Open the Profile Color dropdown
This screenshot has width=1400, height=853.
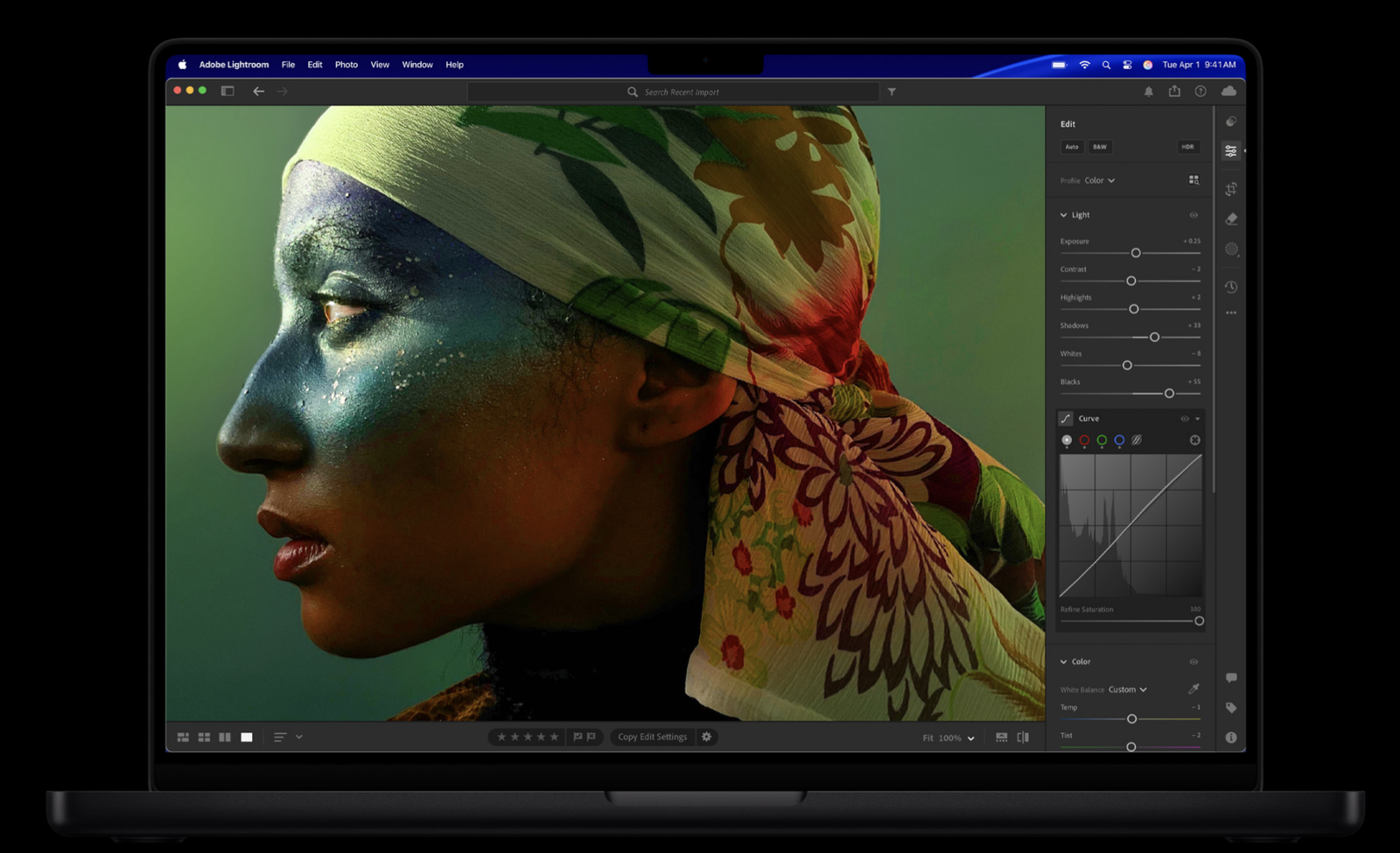click(x=1099, y=180)
